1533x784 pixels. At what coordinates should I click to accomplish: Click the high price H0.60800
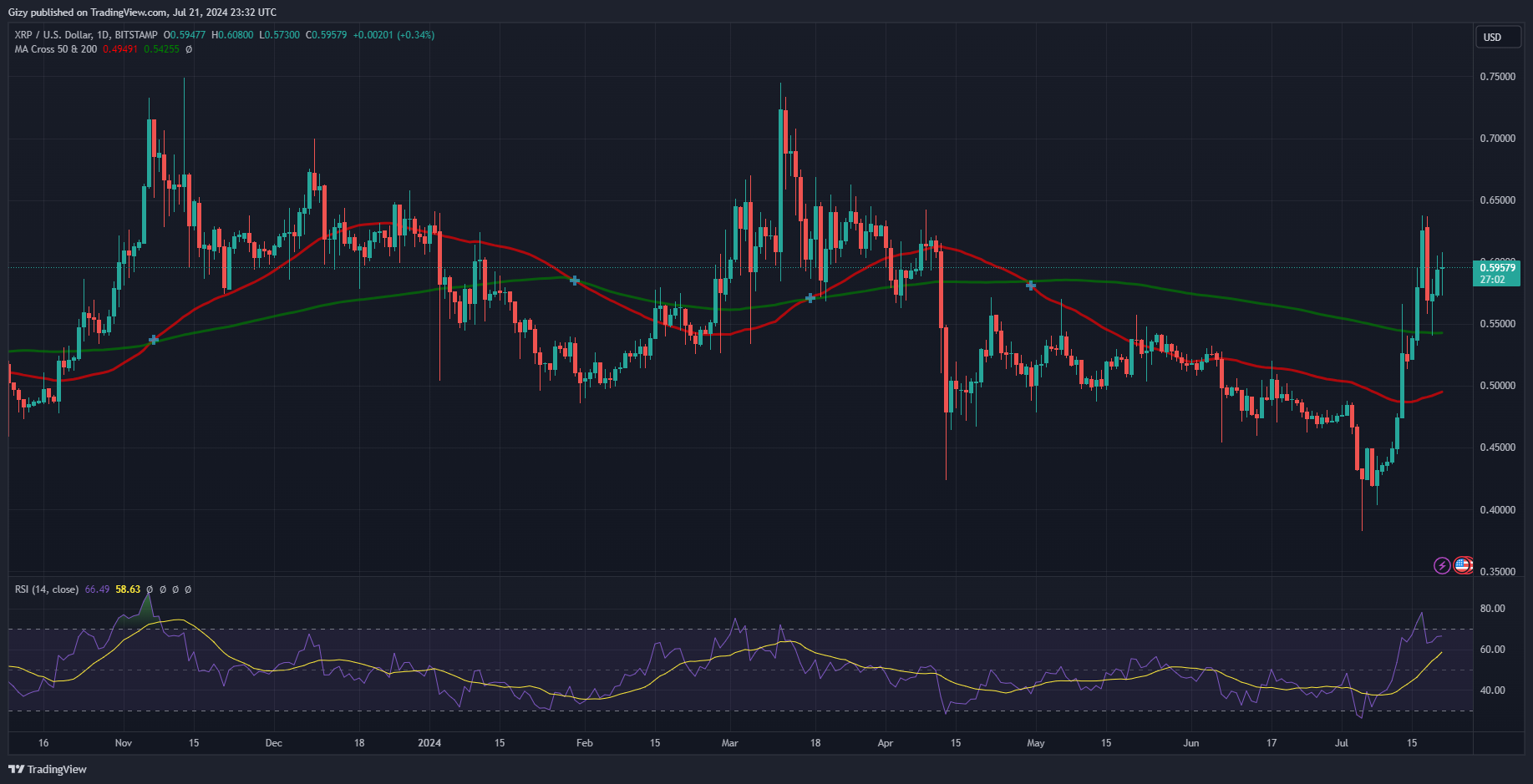point(232,35)
